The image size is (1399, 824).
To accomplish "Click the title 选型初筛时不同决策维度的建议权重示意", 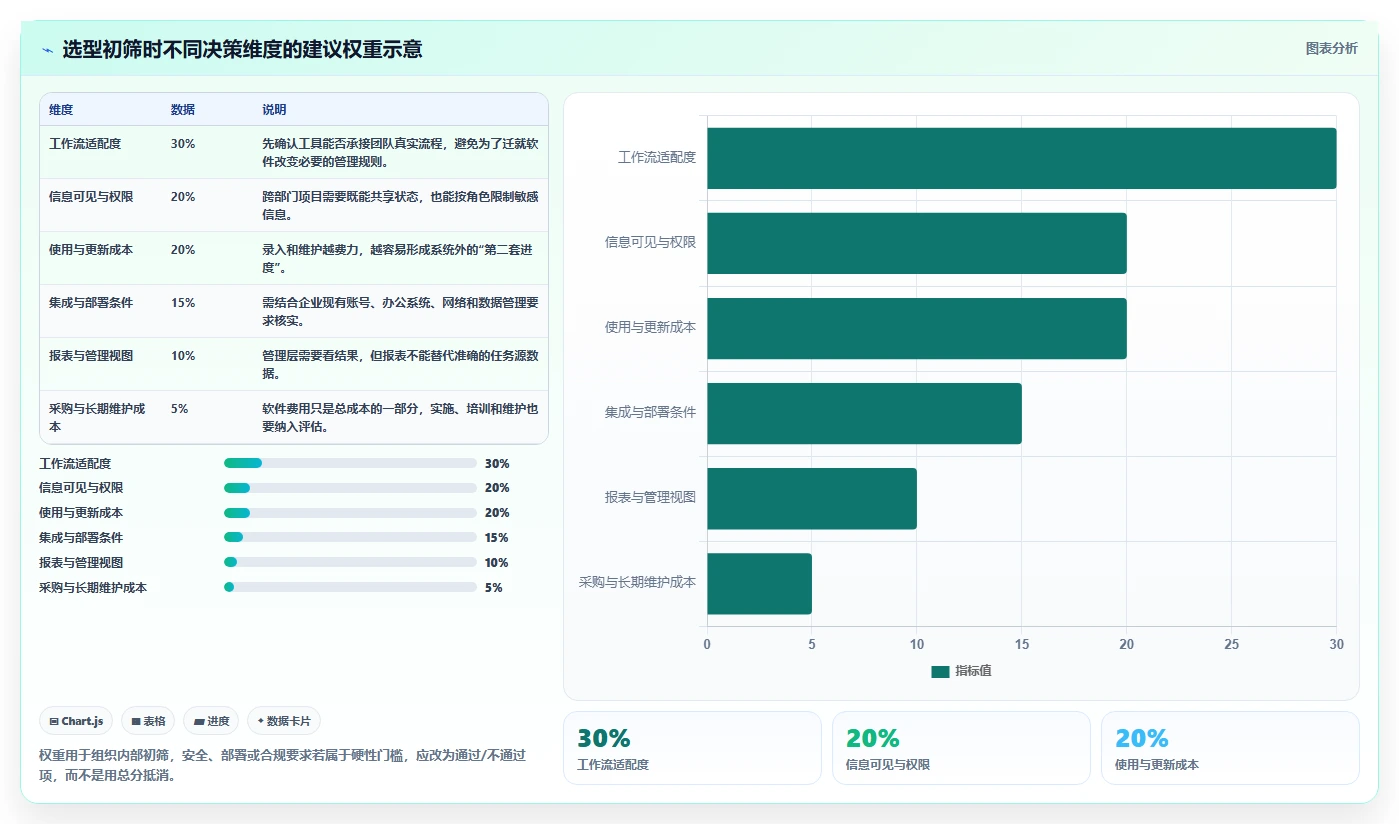I will (242, 49).
